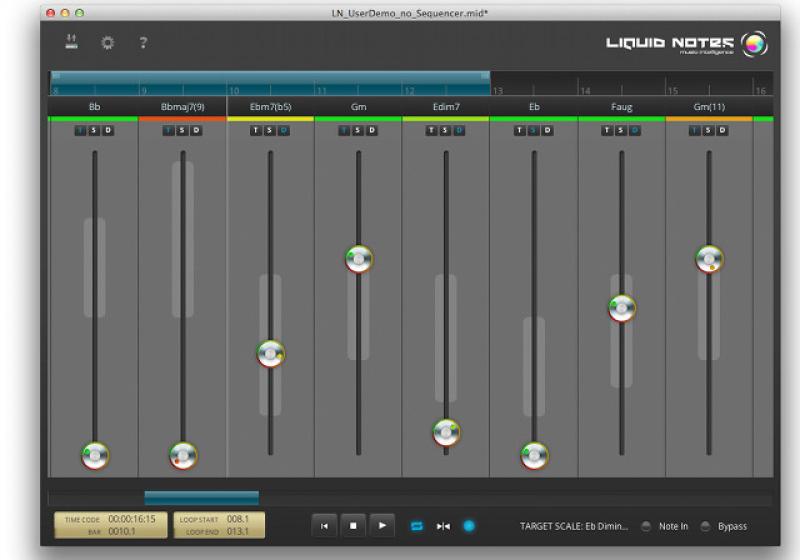Click the Gm(11) chord slider knob
This screenshot has width=800, height=560.
coord(709,259)
